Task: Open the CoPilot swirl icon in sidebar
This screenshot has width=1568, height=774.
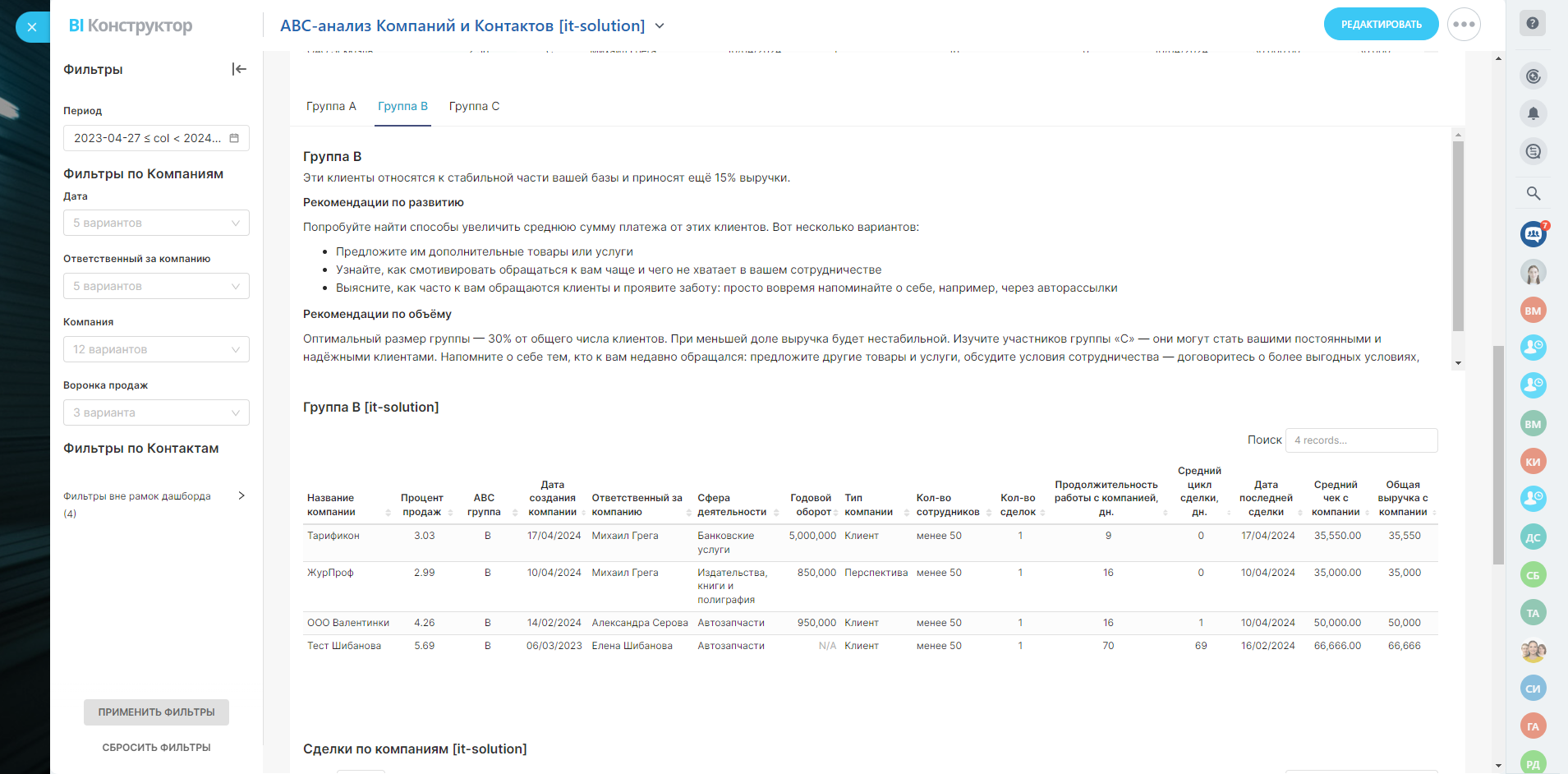Action: (x=1533, y=76)
